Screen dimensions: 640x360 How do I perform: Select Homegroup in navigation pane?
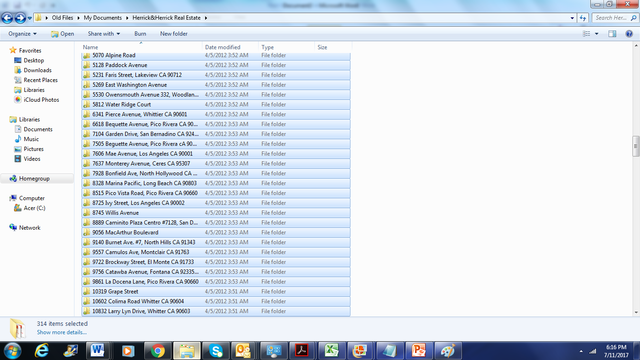(34, 179)
